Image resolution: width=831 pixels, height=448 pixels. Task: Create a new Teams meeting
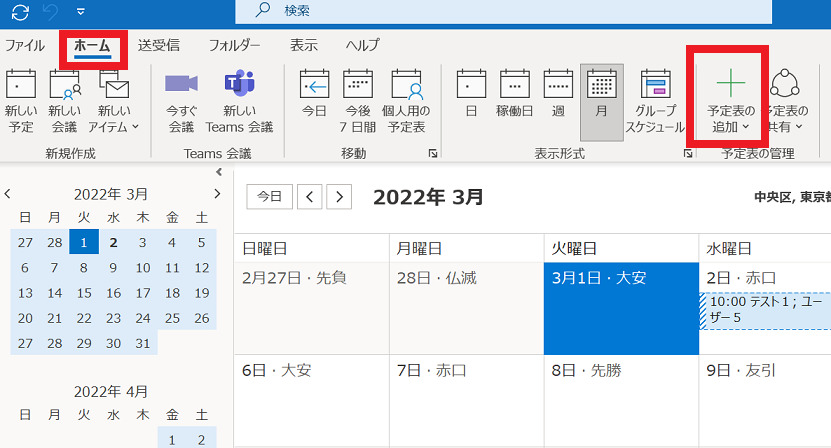(239, 100)
